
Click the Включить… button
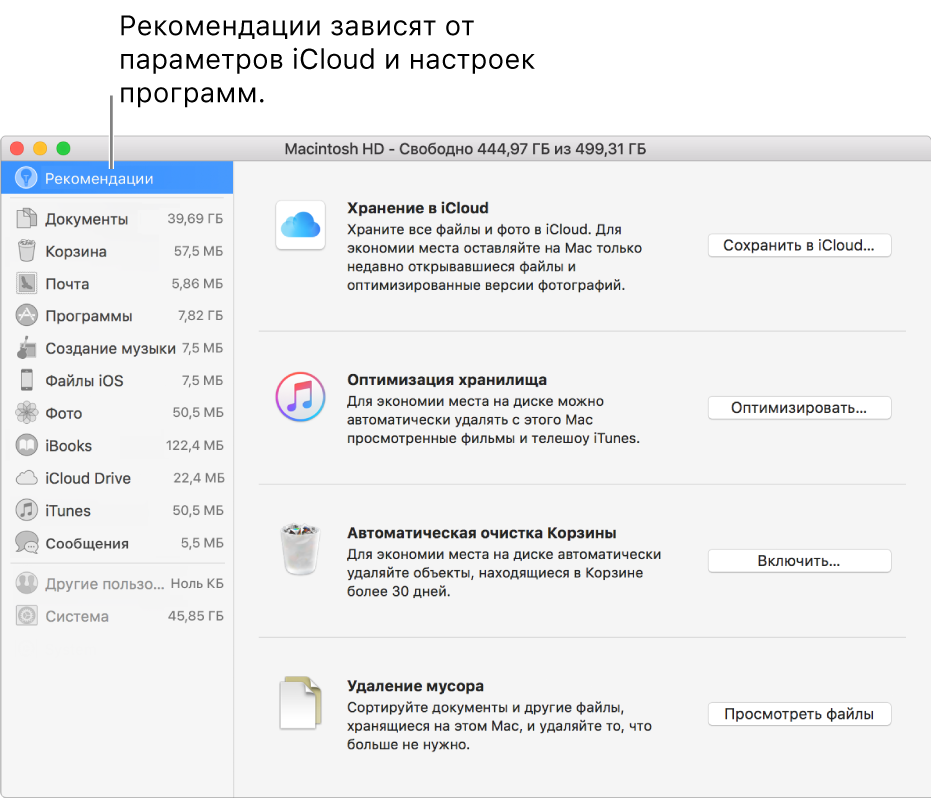point(799,561)
